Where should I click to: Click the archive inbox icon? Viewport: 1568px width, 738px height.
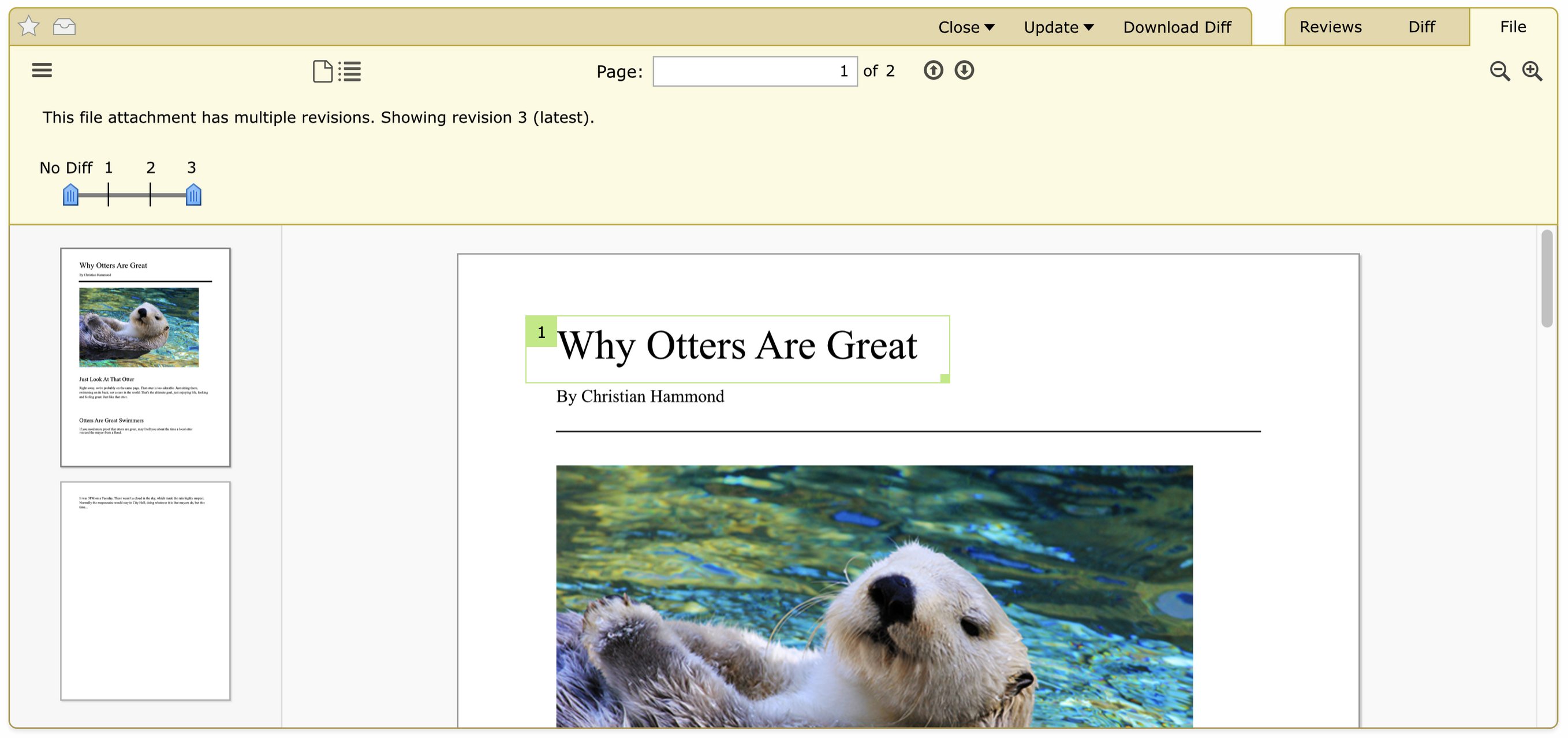[x=64, y=26]
